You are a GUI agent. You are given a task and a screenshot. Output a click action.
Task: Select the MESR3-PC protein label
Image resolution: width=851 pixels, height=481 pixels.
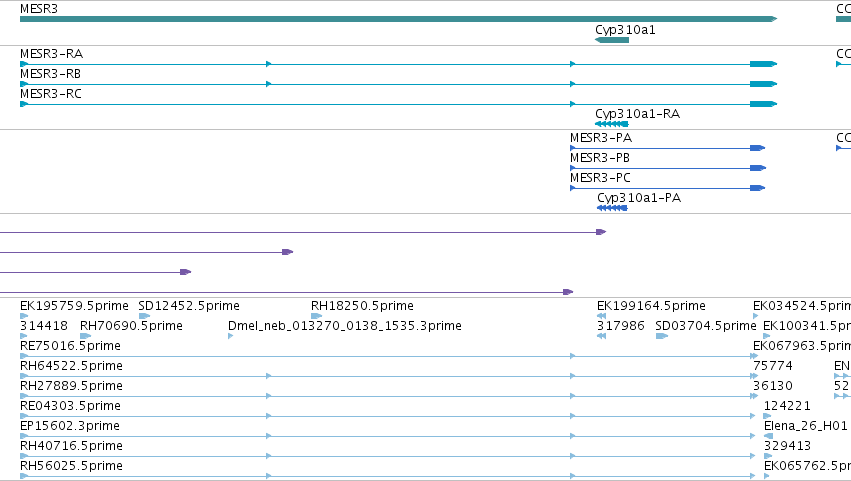coord(600,178)
